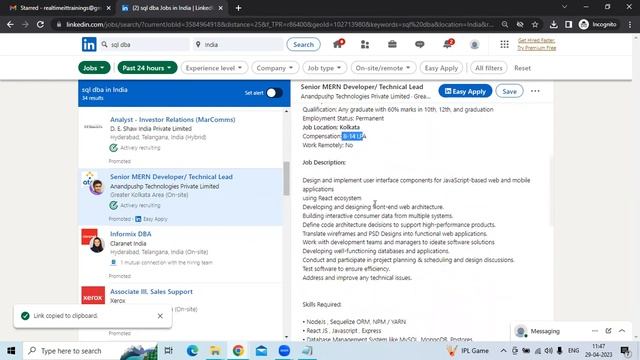640x360 pixels.
Task: Open Zoom app from taskbar
Action: click(x=284, y=351)
